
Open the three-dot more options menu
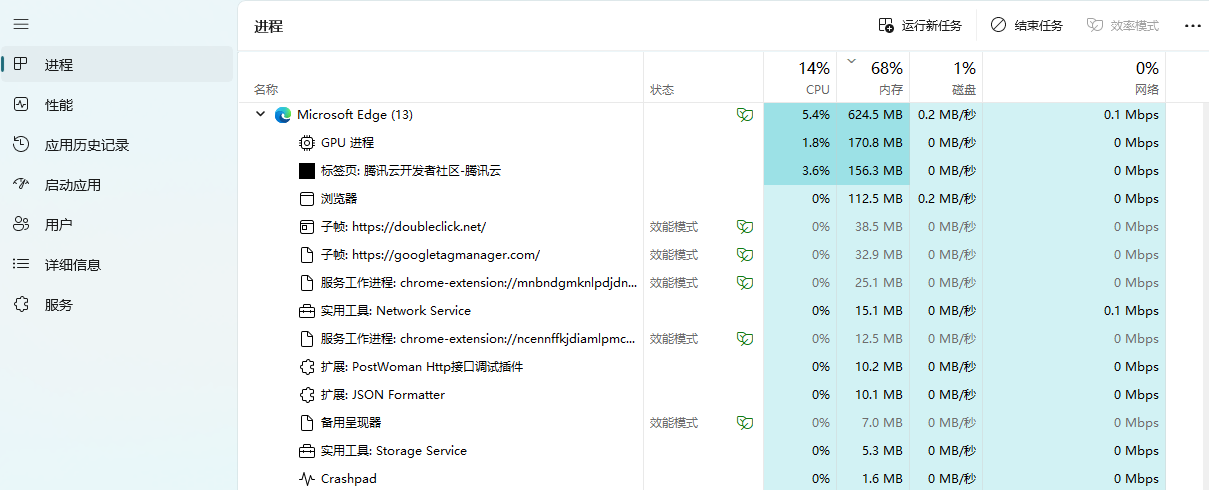pos(1192,26)
